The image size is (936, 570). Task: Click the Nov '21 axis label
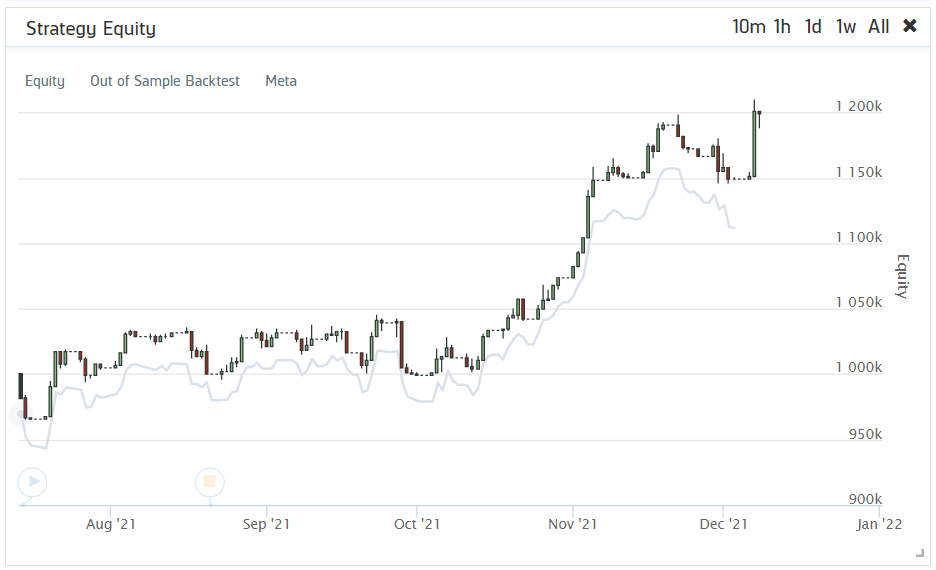pyautogui.click(x=572, y=524)
